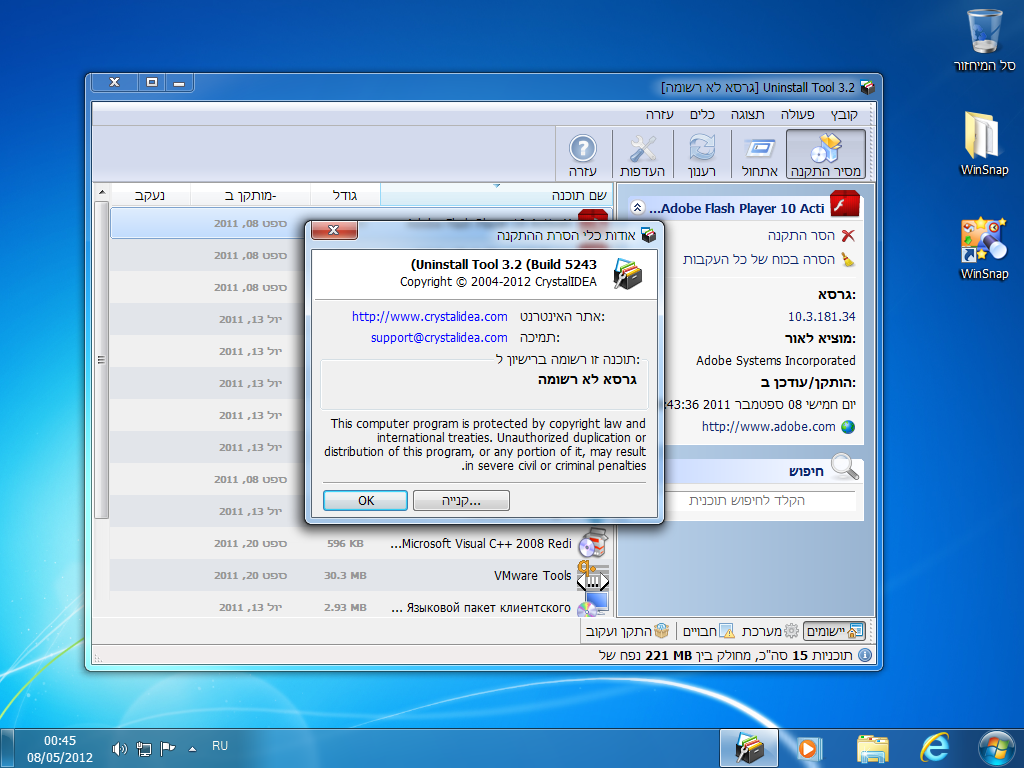Click force removal broom action (הסרה בכוח)
The image size is (1024, 768).
769,259
